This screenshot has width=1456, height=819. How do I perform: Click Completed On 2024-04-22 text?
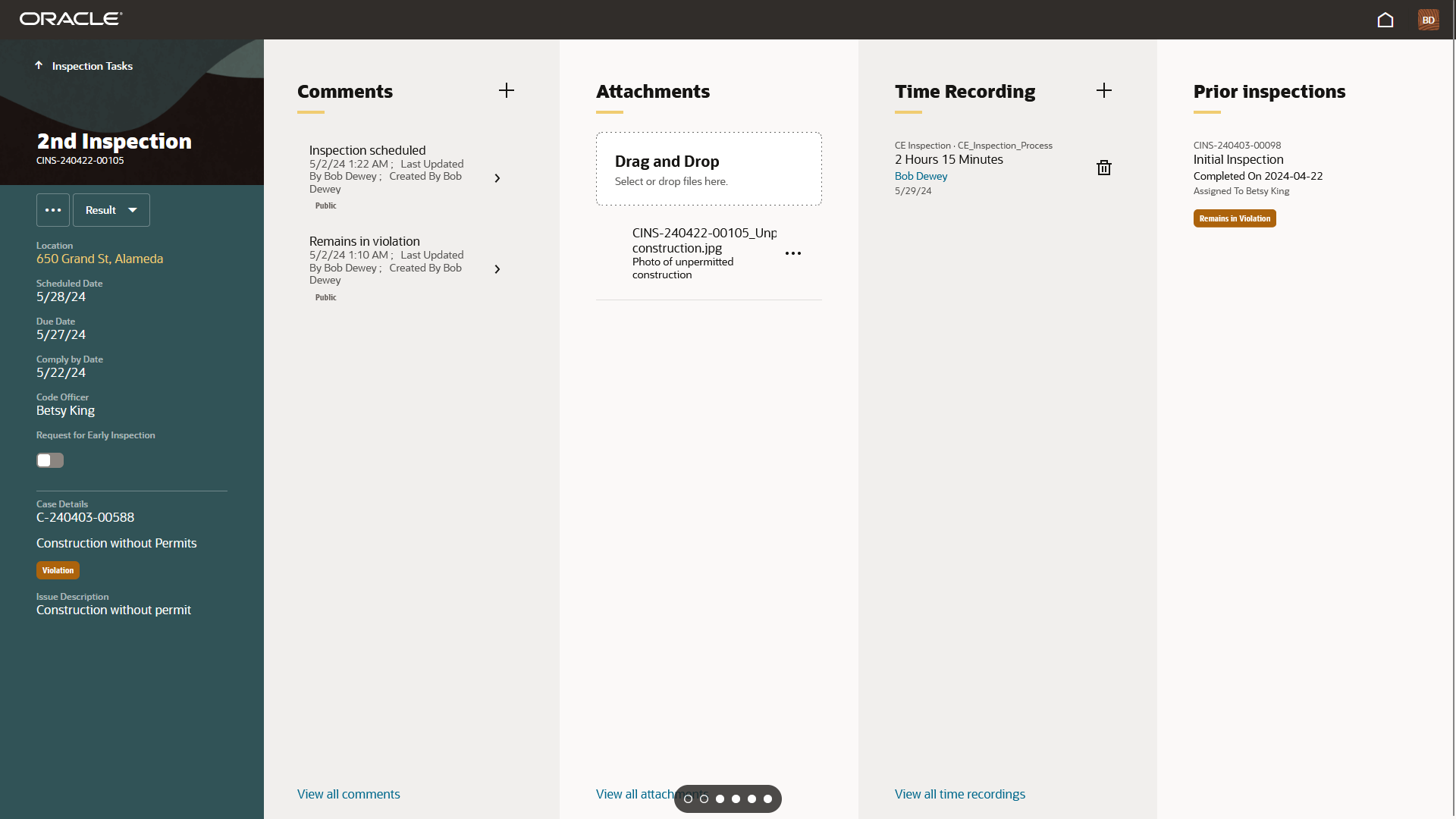pyautogui.click(x=1258, y=176)
